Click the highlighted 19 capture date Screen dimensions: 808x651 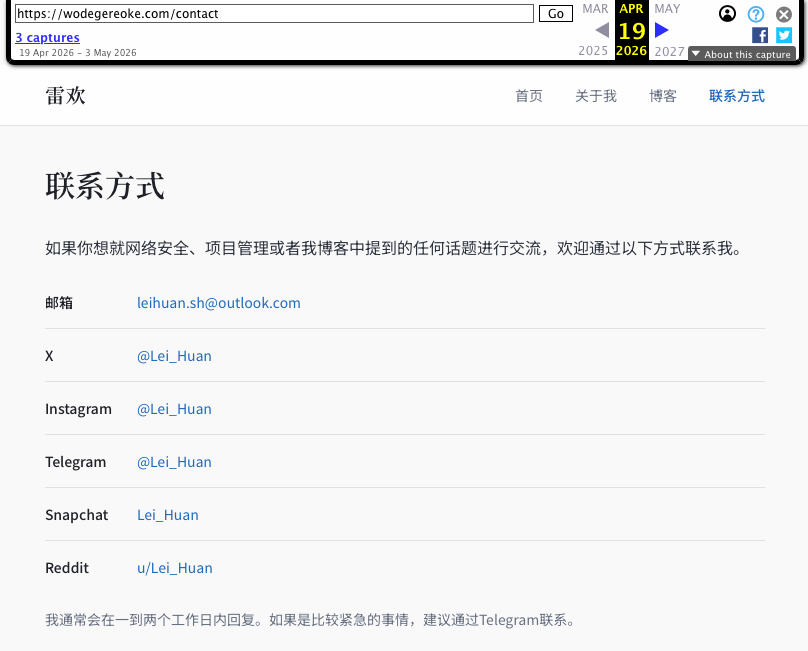pos(632,31)
